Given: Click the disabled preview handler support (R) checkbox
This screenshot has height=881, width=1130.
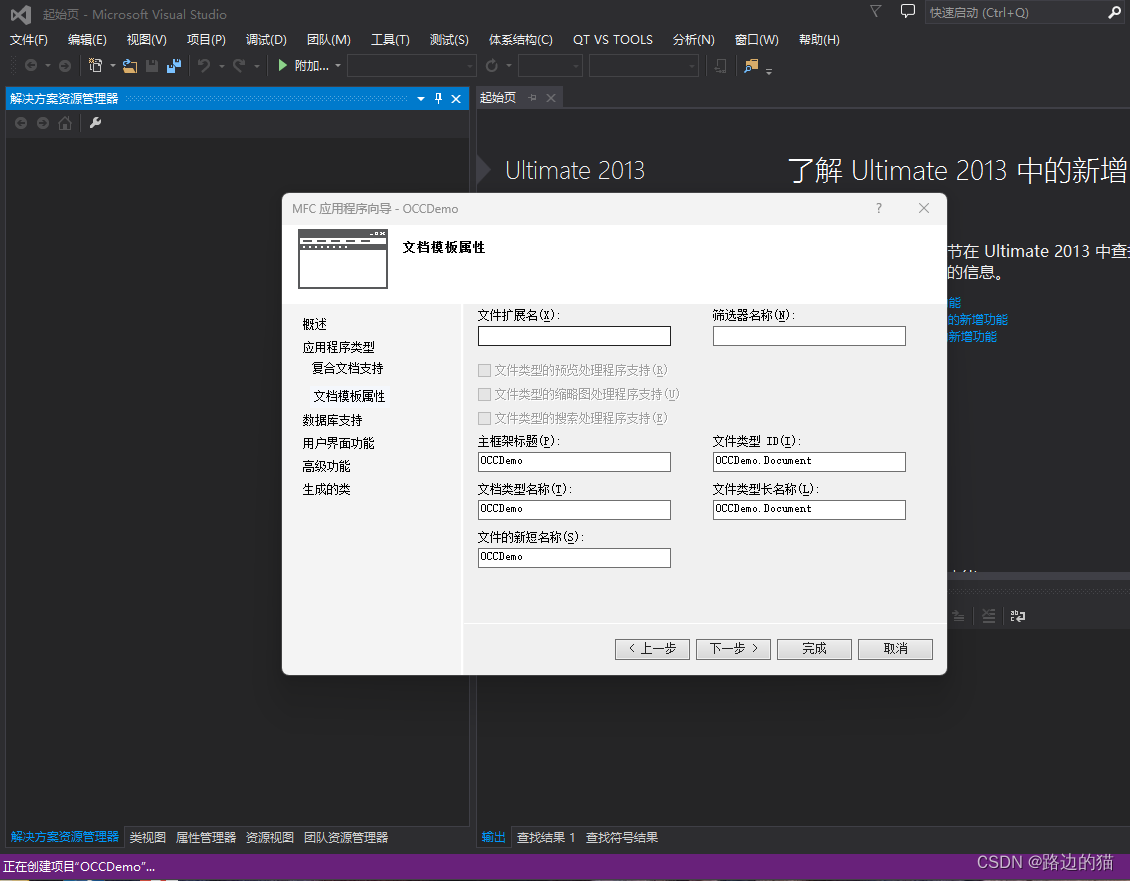Looking at the screenshot, I should (x=484, y=370).
